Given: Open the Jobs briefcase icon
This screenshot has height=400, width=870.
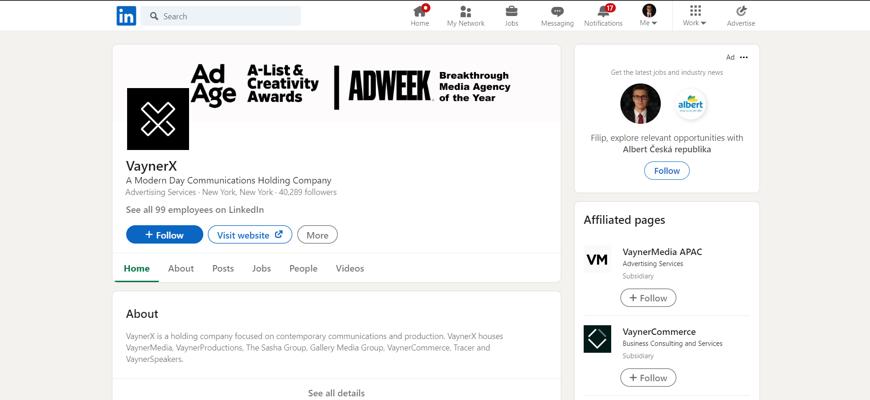Looking at the screenshot, I should coord(511,11).
